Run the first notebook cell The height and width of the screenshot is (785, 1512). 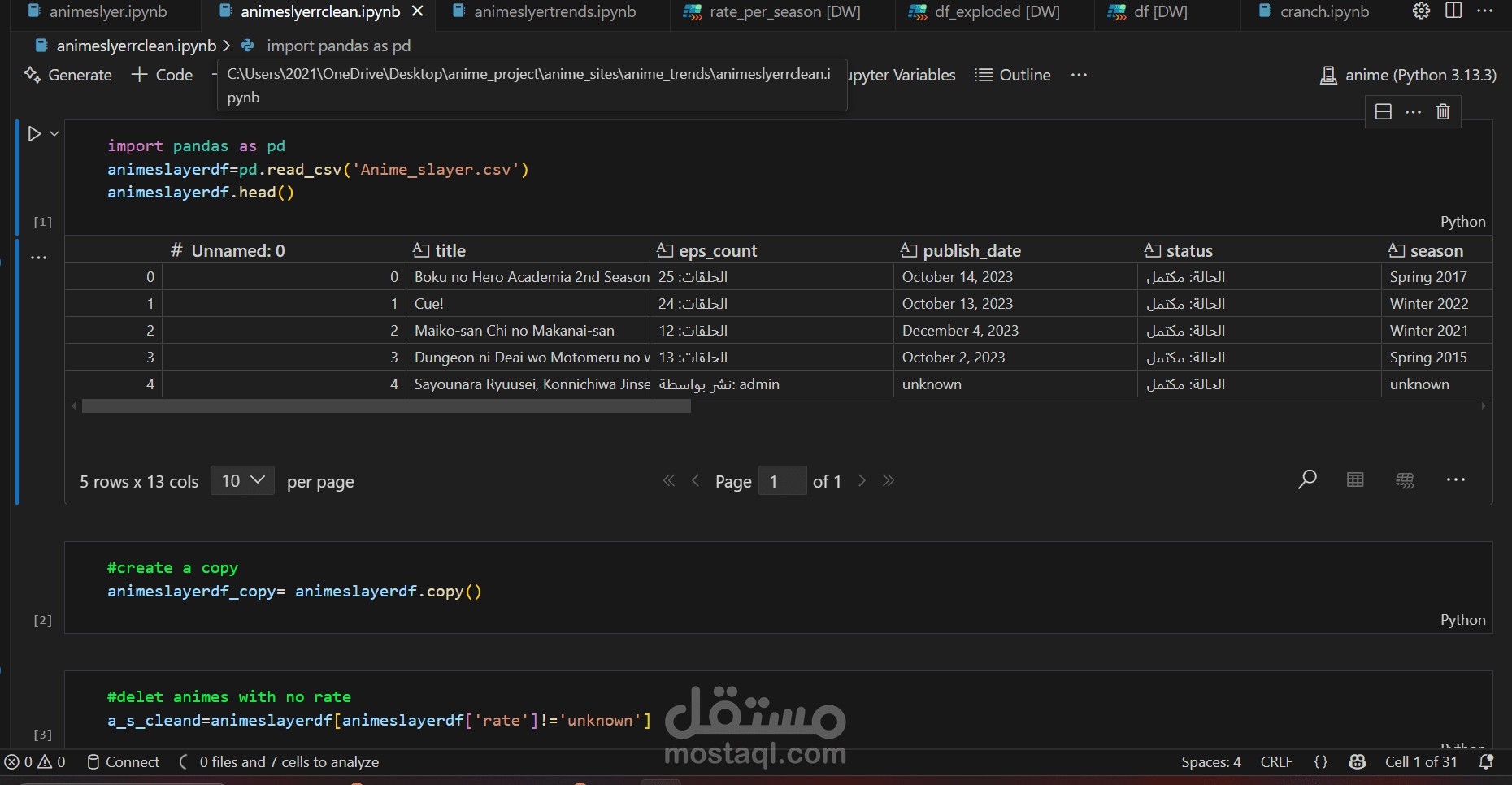click(x=33, y=133)
